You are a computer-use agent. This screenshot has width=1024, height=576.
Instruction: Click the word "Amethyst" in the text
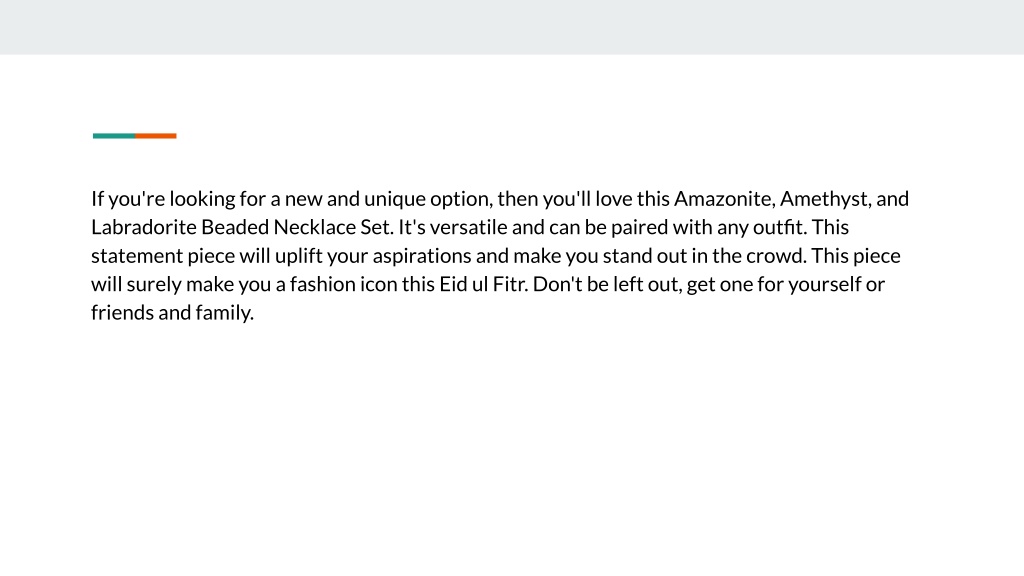coord(825,199)
